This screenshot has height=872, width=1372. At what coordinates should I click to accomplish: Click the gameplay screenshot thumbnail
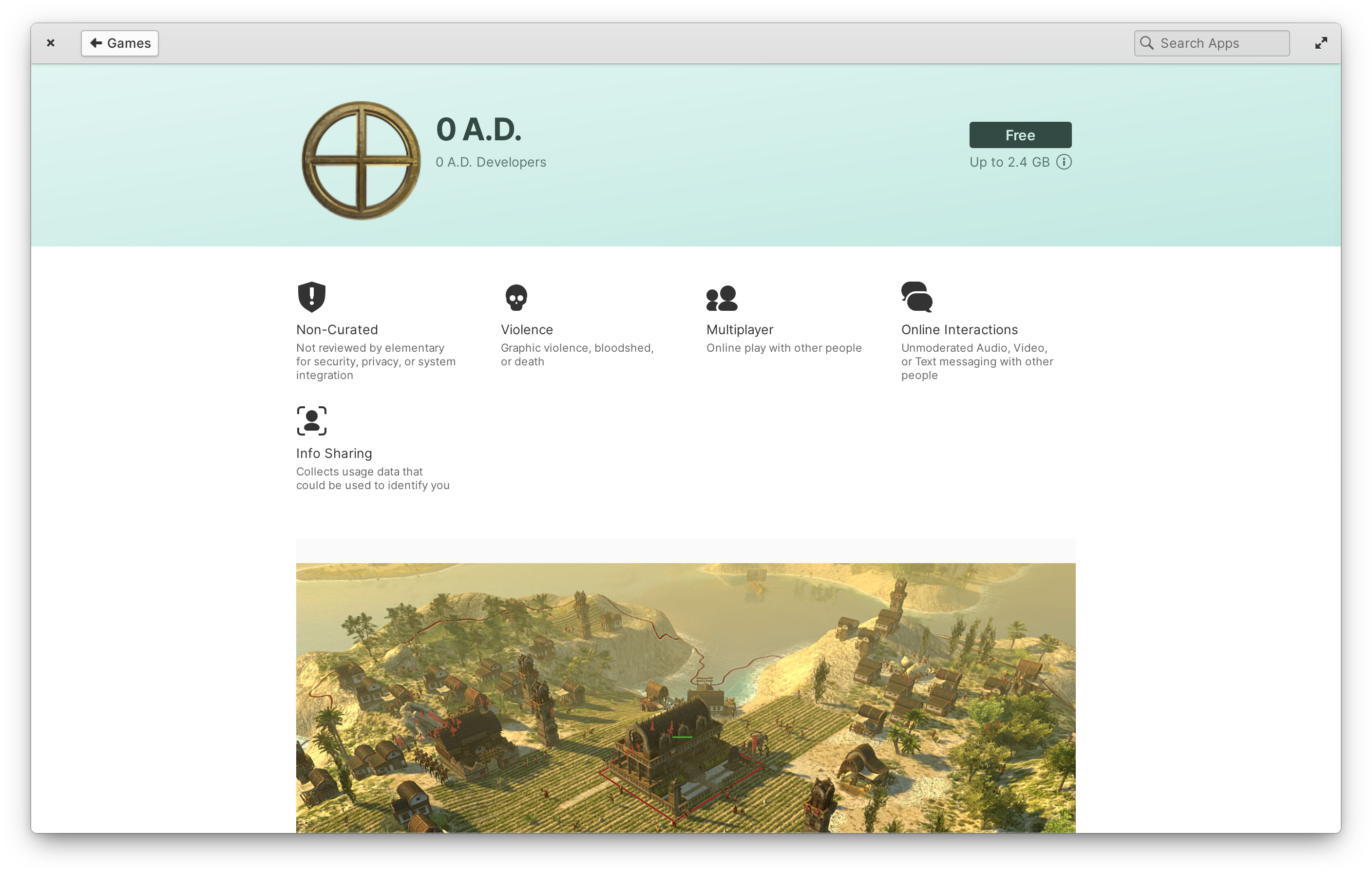coord(686,698)
